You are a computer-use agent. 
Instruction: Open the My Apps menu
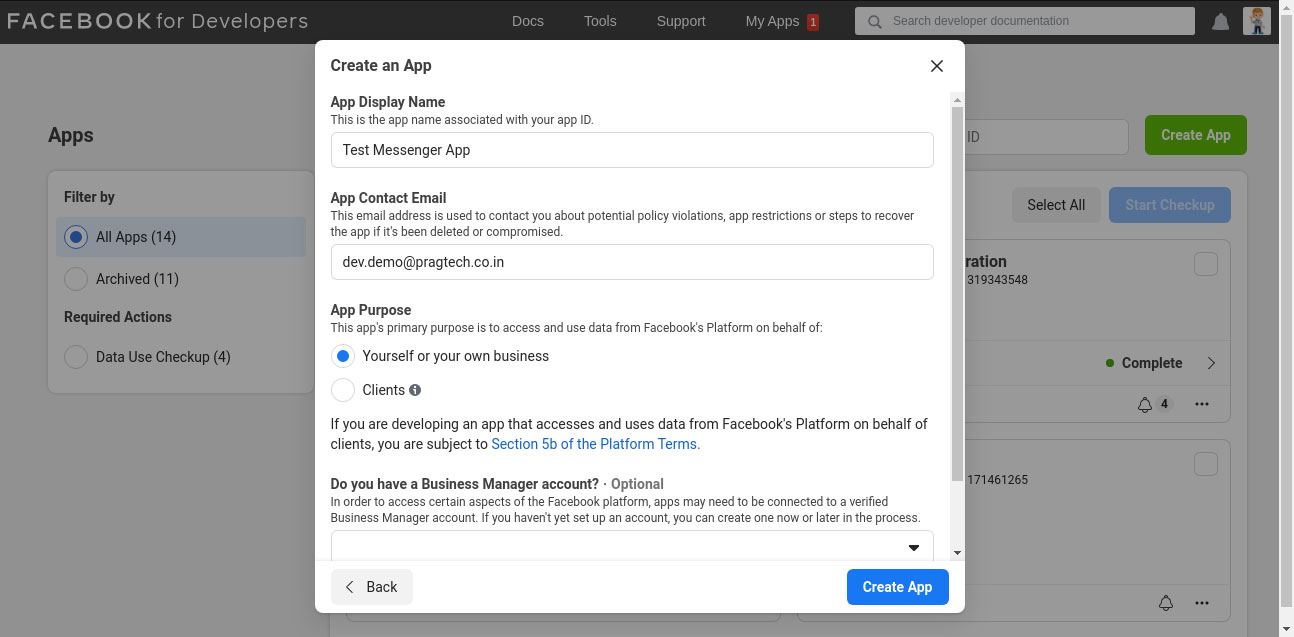(772, 21)
